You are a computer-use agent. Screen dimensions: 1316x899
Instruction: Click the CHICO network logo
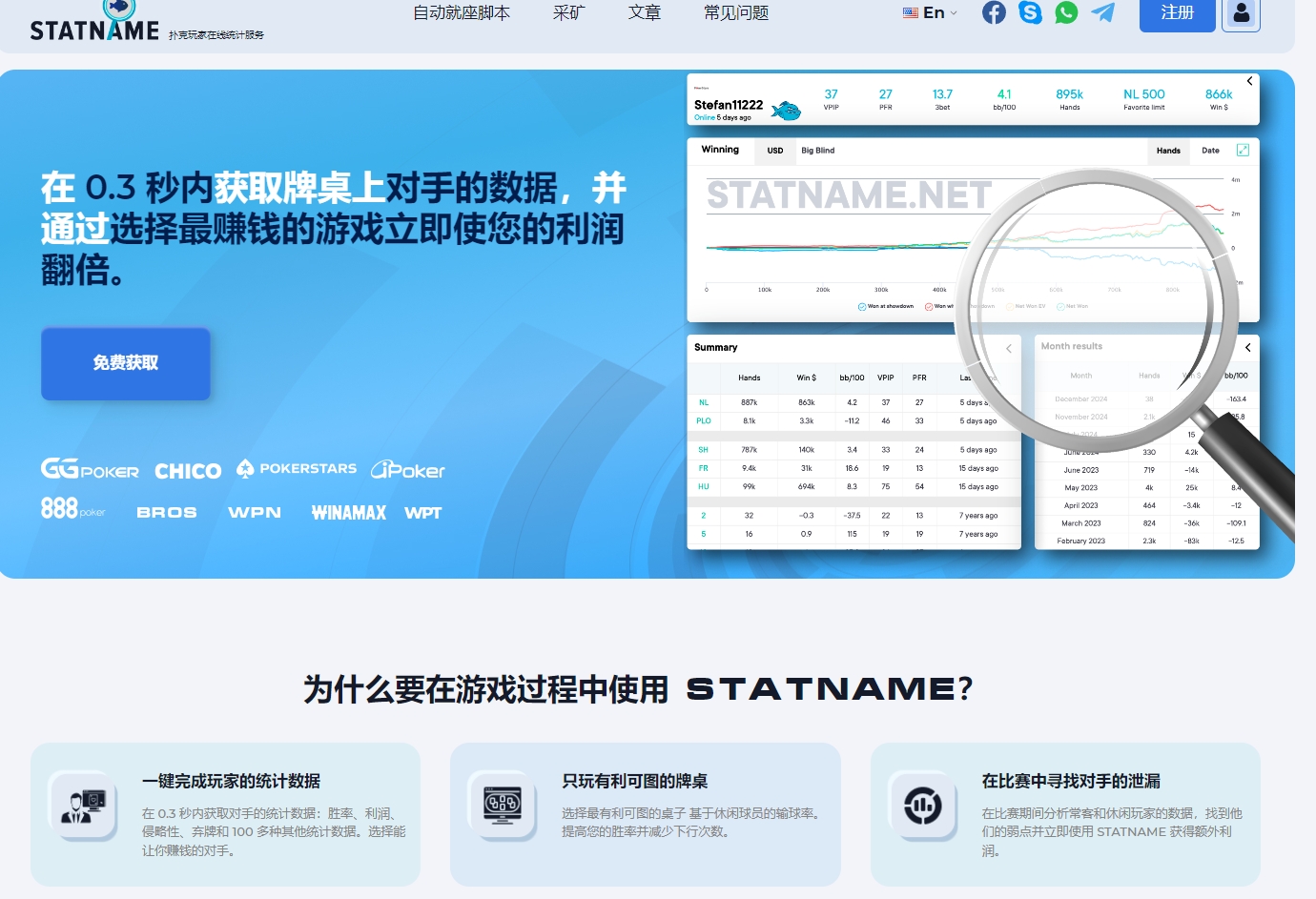pos(188,471)
